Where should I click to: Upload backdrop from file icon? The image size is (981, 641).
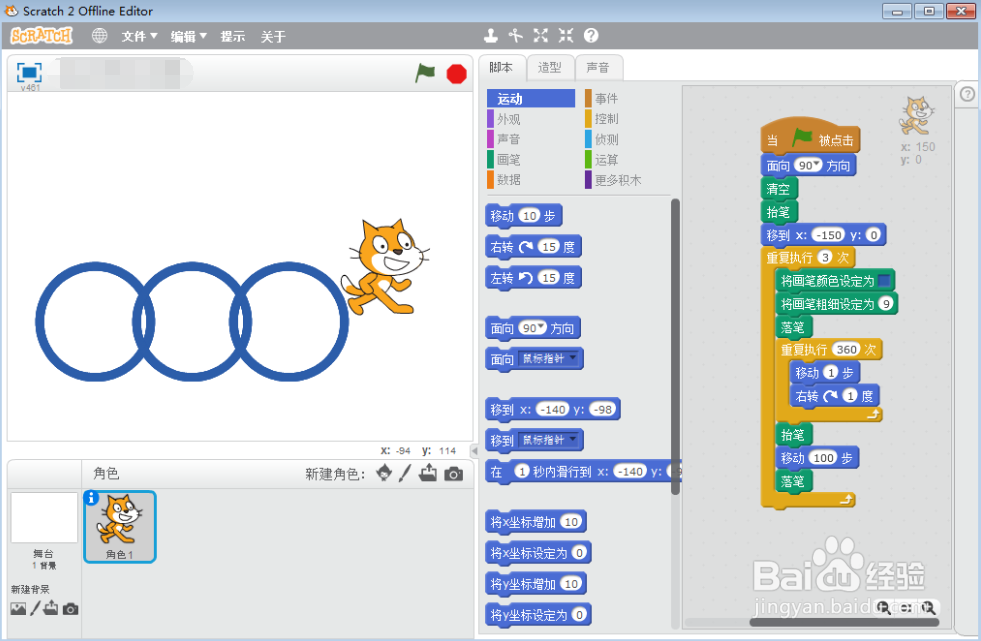coord(51,608)
